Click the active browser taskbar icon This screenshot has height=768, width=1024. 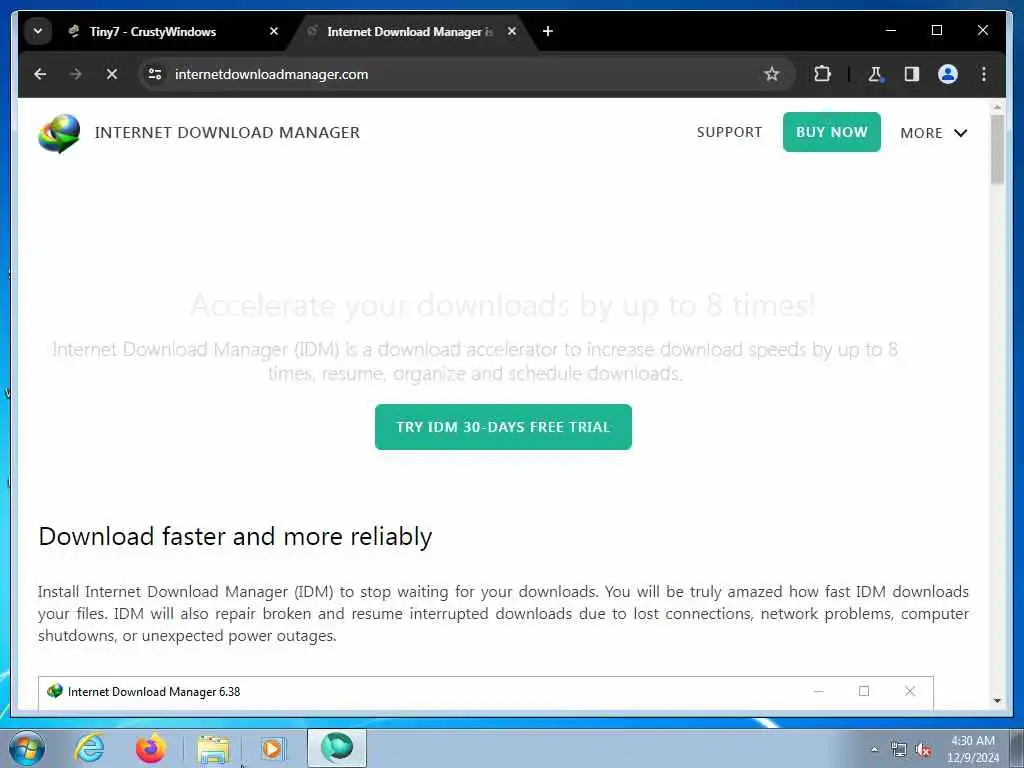click(337, 748)
